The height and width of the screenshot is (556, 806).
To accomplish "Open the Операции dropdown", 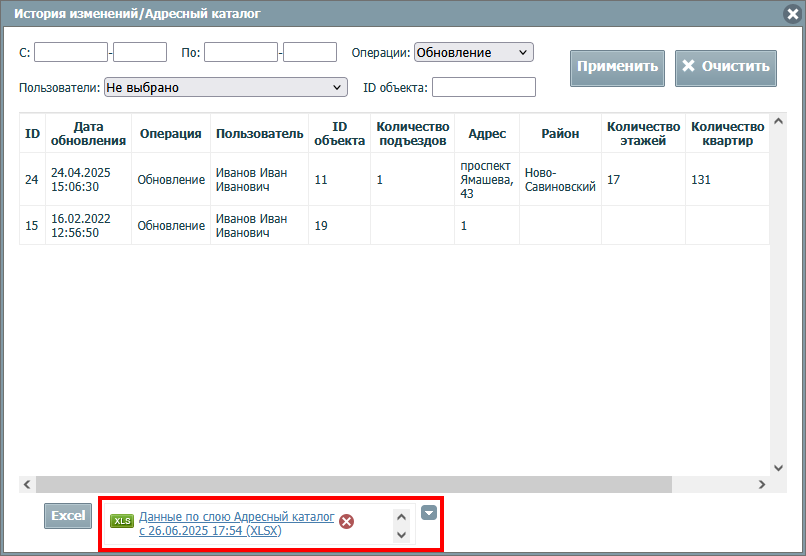I will (x=473, y=52).
